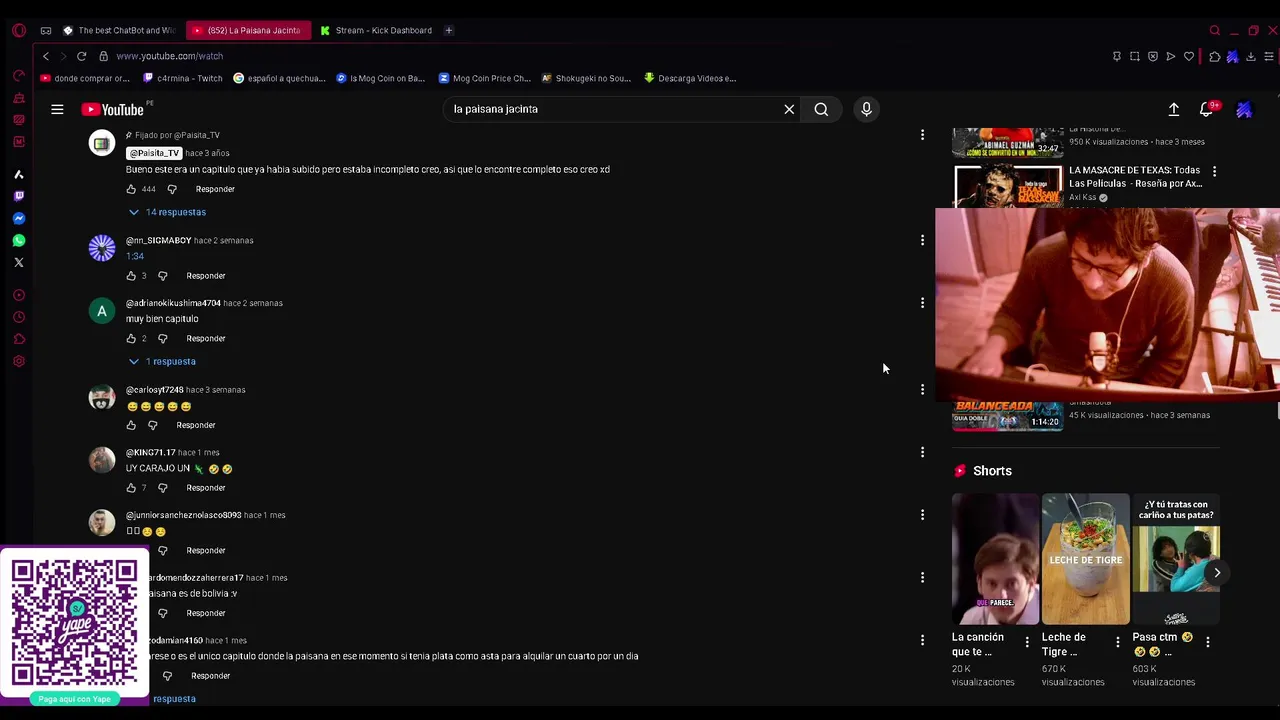Open browser downloads icon

pos(1251,56)
